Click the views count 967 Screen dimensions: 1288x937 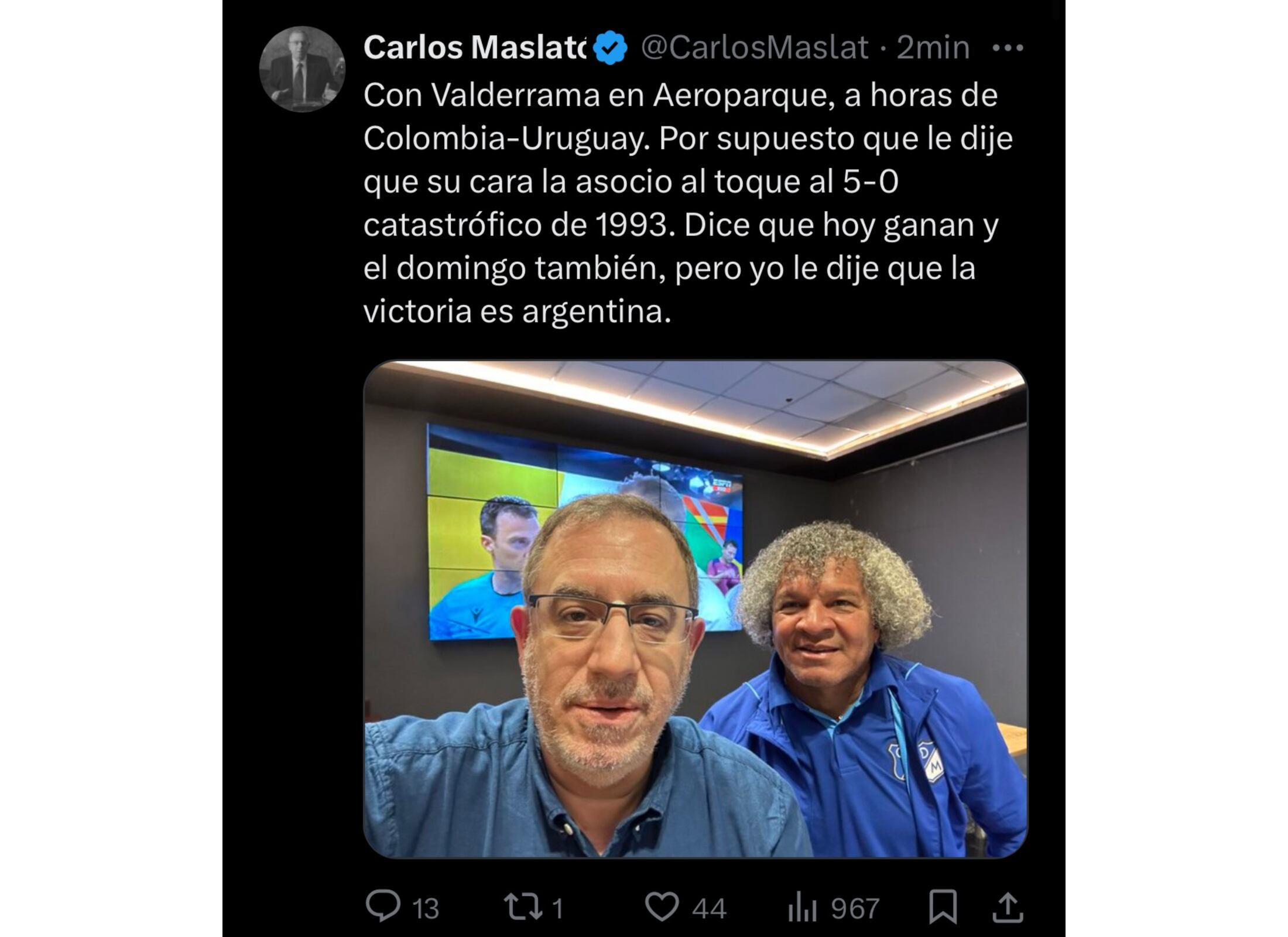pos(855,909)
